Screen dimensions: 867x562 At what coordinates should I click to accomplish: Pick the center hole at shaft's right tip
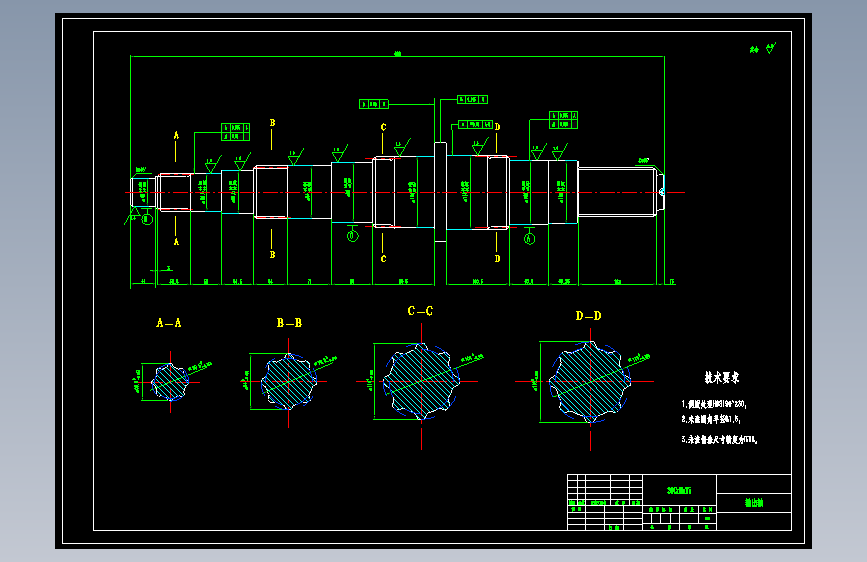(x=662, y=192)
